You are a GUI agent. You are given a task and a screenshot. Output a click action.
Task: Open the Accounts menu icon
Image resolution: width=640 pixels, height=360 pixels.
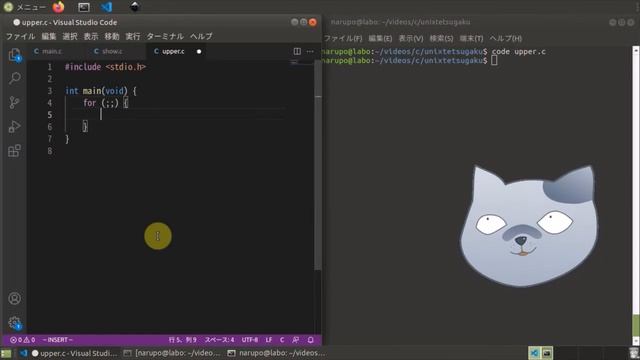tap(14, 298)
